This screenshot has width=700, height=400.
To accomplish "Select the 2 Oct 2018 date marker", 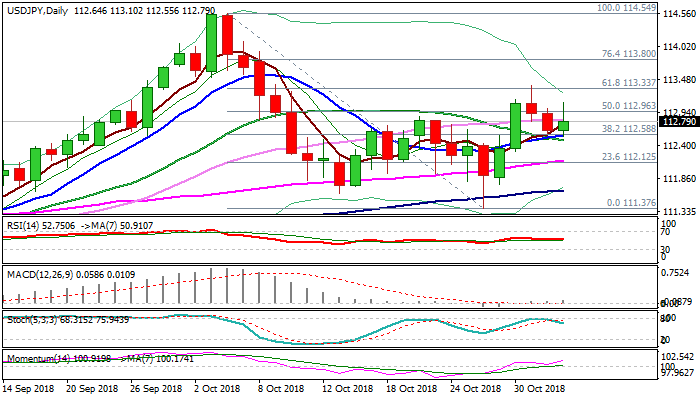I will click(x=218, y=389).
